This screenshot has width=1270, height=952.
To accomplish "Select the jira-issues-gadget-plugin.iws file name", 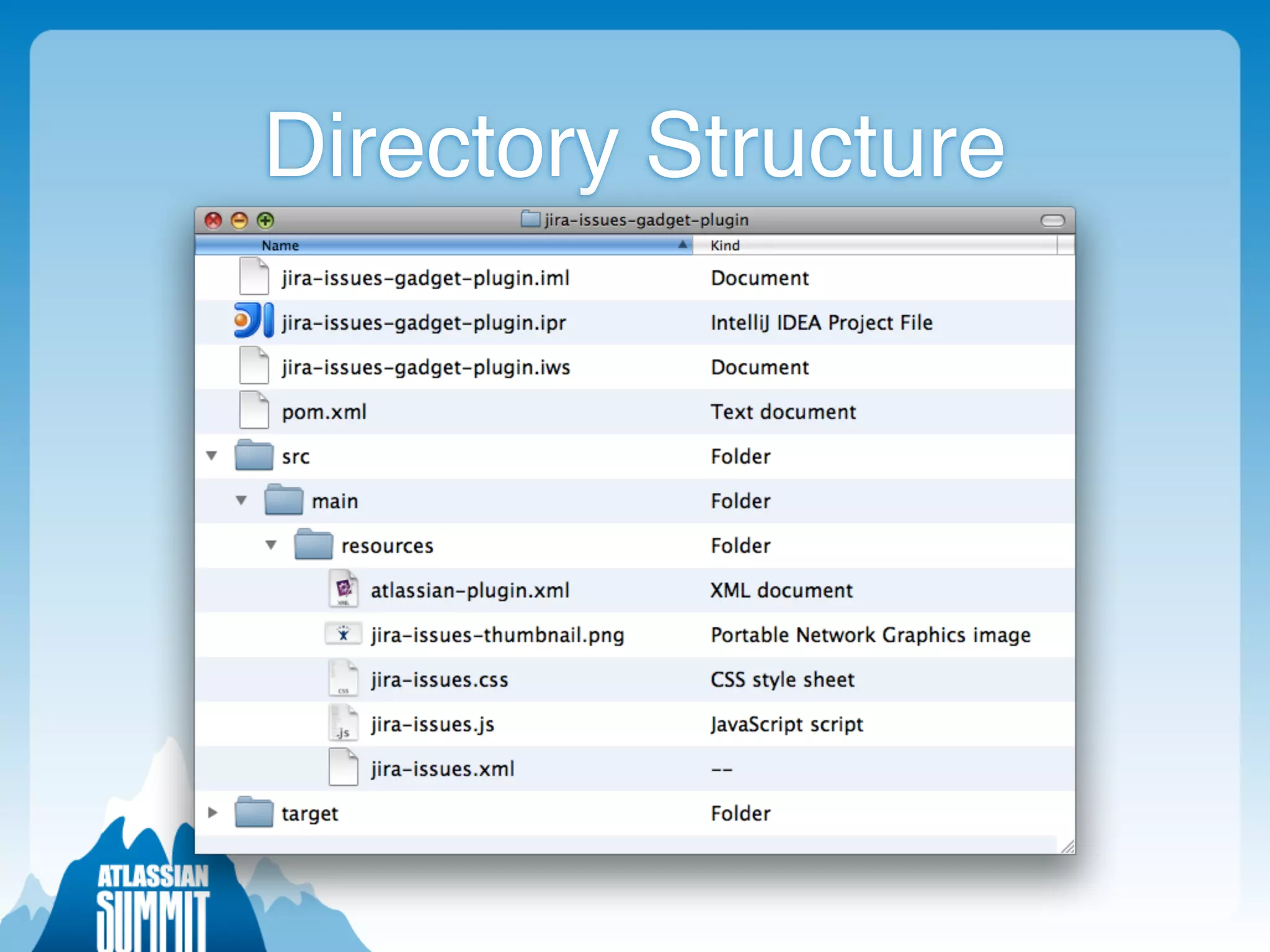I will point(425,368).
